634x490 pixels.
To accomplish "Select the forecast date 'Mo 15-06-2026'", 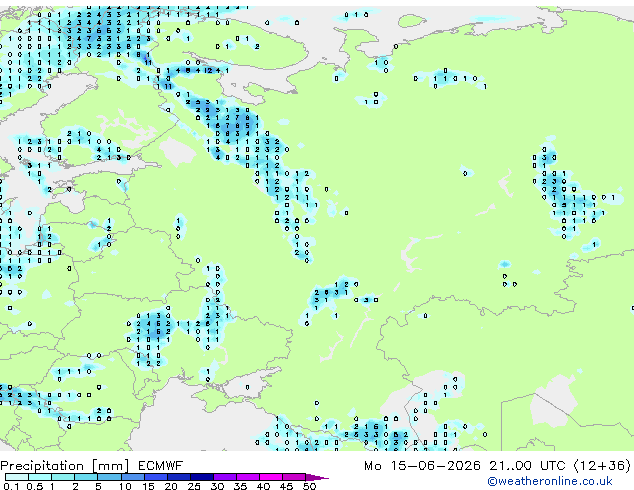I will click(422, 466).
